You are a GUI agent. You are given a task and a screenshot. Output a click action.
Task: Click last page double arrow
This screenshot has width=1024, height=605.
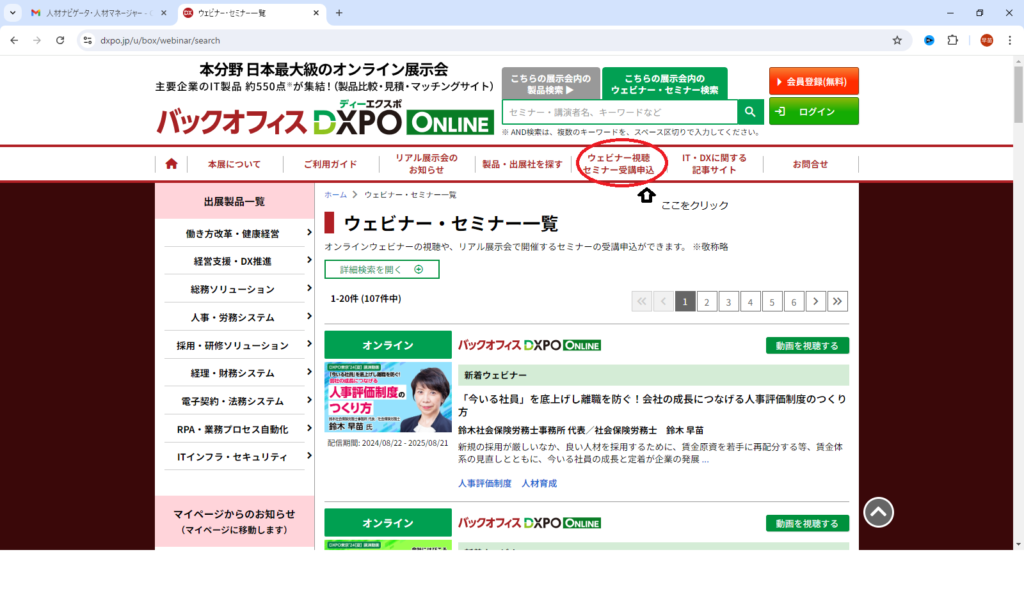click(x=837, y=301)
